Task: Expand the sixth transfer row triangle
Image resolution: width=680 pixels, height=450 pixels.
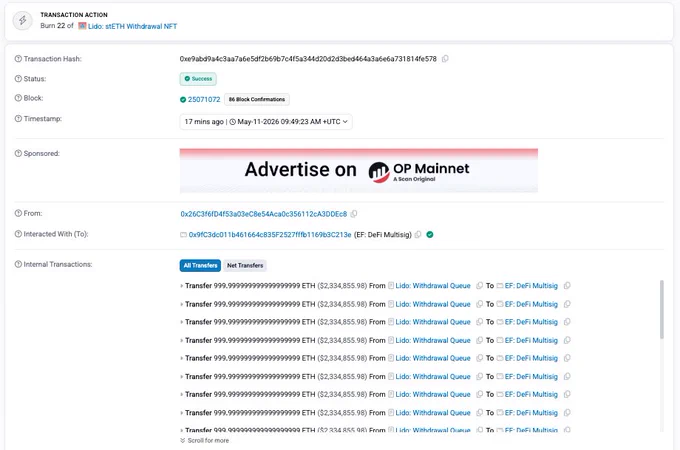Action: [181, 376]
